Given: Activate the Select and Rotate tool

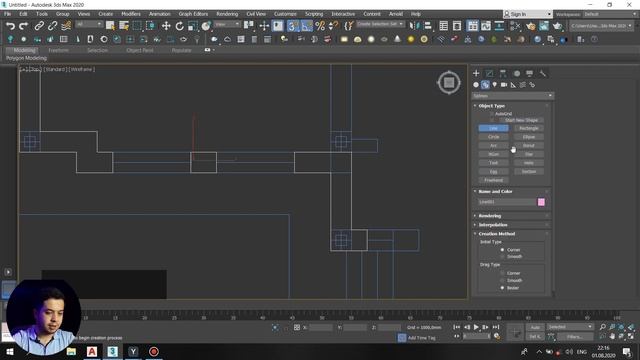Looking at the screenshot, I should click(x=179, y=26).
